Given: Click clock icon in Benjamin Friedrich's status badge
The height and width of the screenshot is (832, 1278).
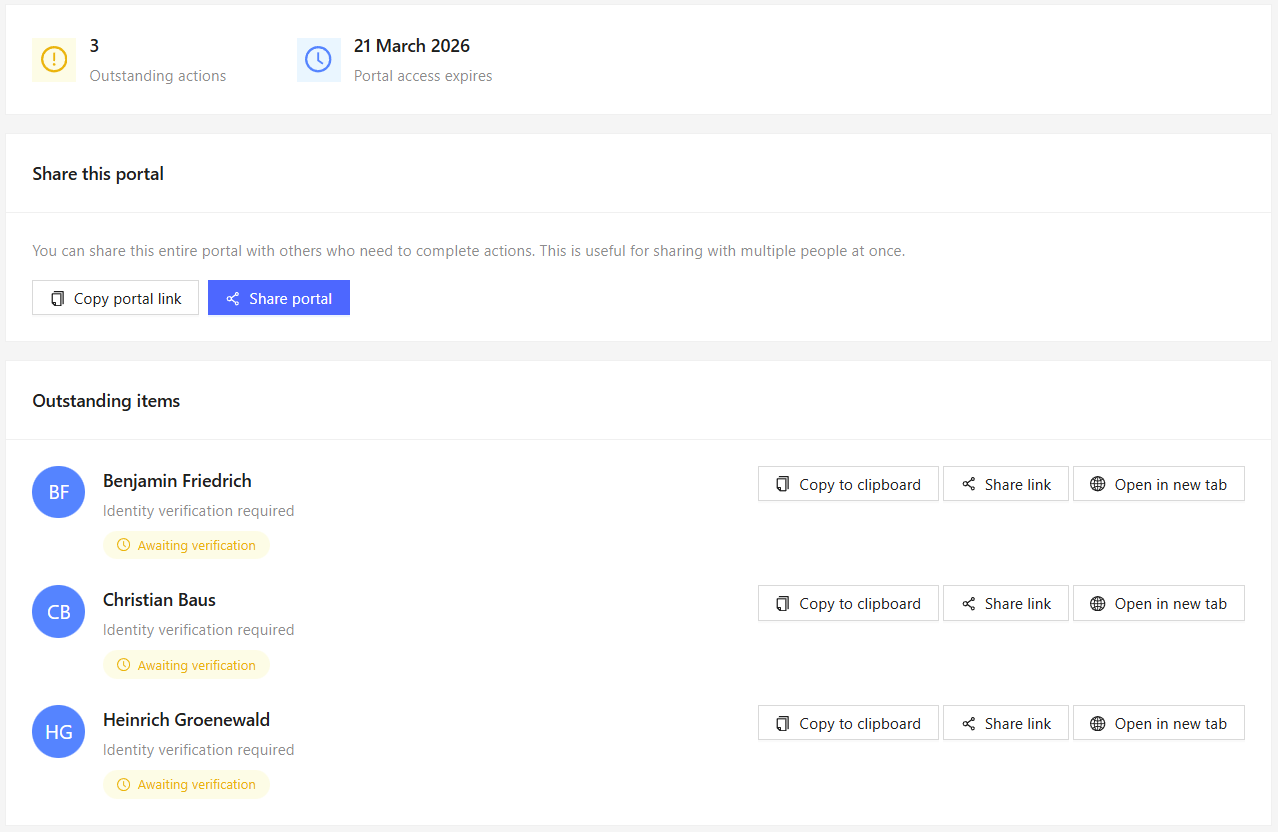Looking at the screenshot, I should pyautogui.click(x=124, y=545).
